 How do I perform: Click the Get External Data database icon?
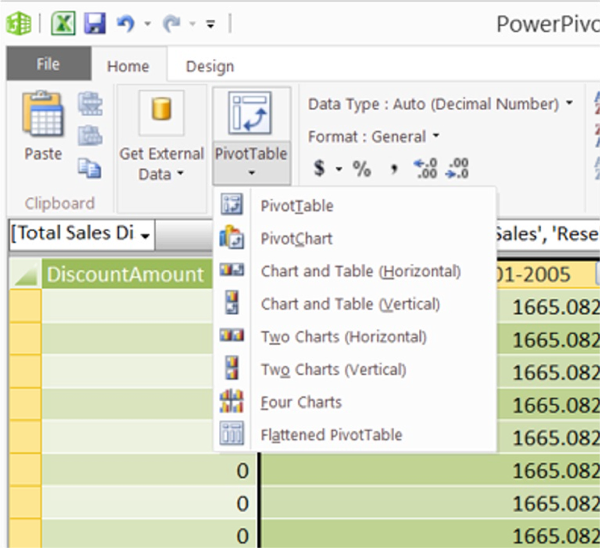point(161,110)
